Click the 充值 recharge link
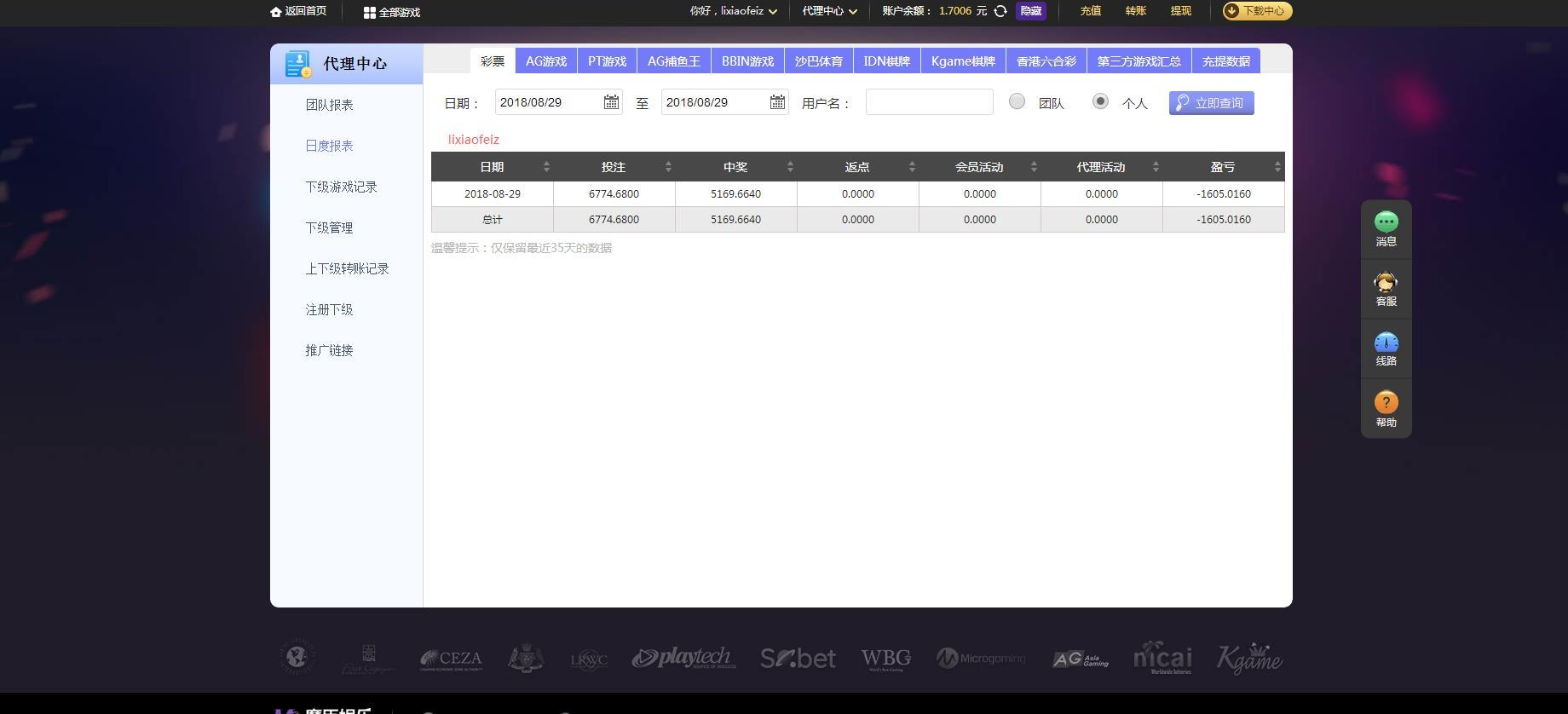The image size is (1568, 714). coord(1090,11)
